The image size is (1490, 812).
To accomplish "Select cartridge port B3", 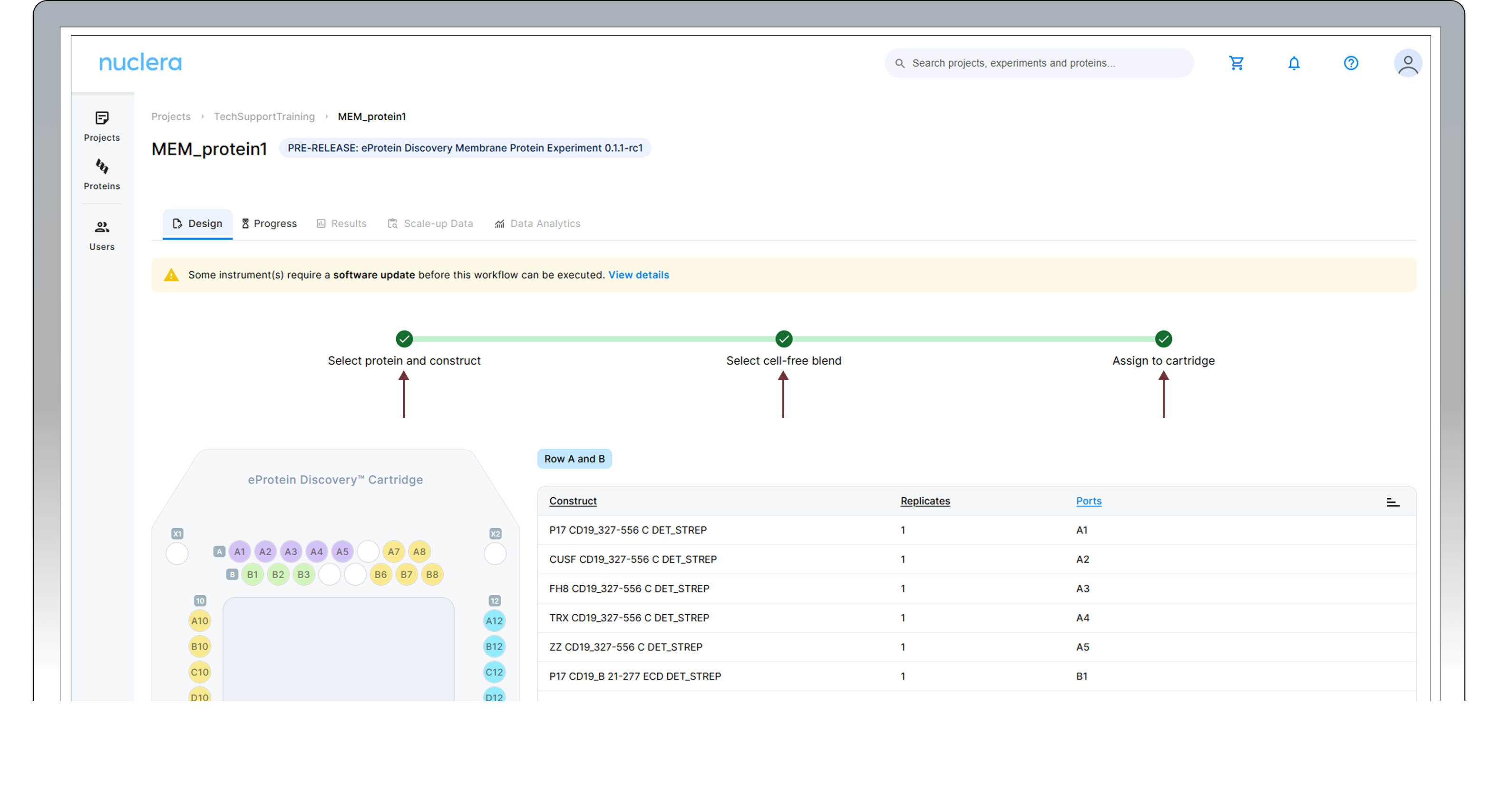I will click(304, 575).
